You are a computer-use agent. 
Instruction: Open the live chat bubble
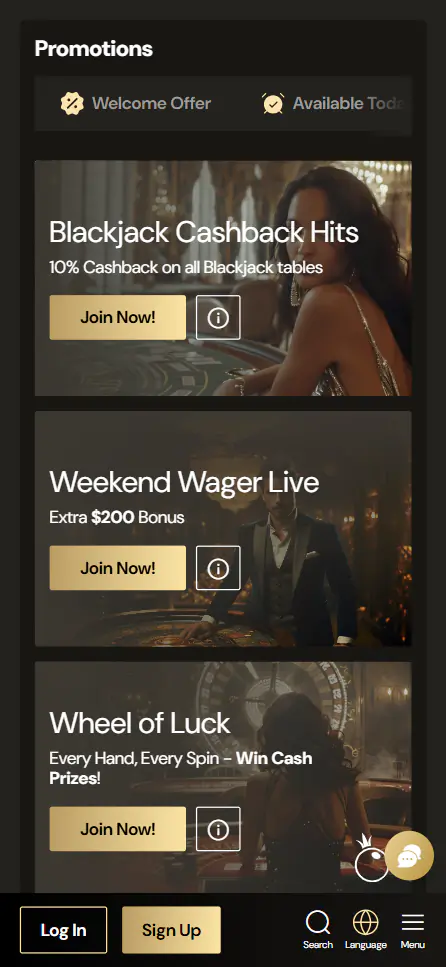pyautogui.click(x=410, y=856)
